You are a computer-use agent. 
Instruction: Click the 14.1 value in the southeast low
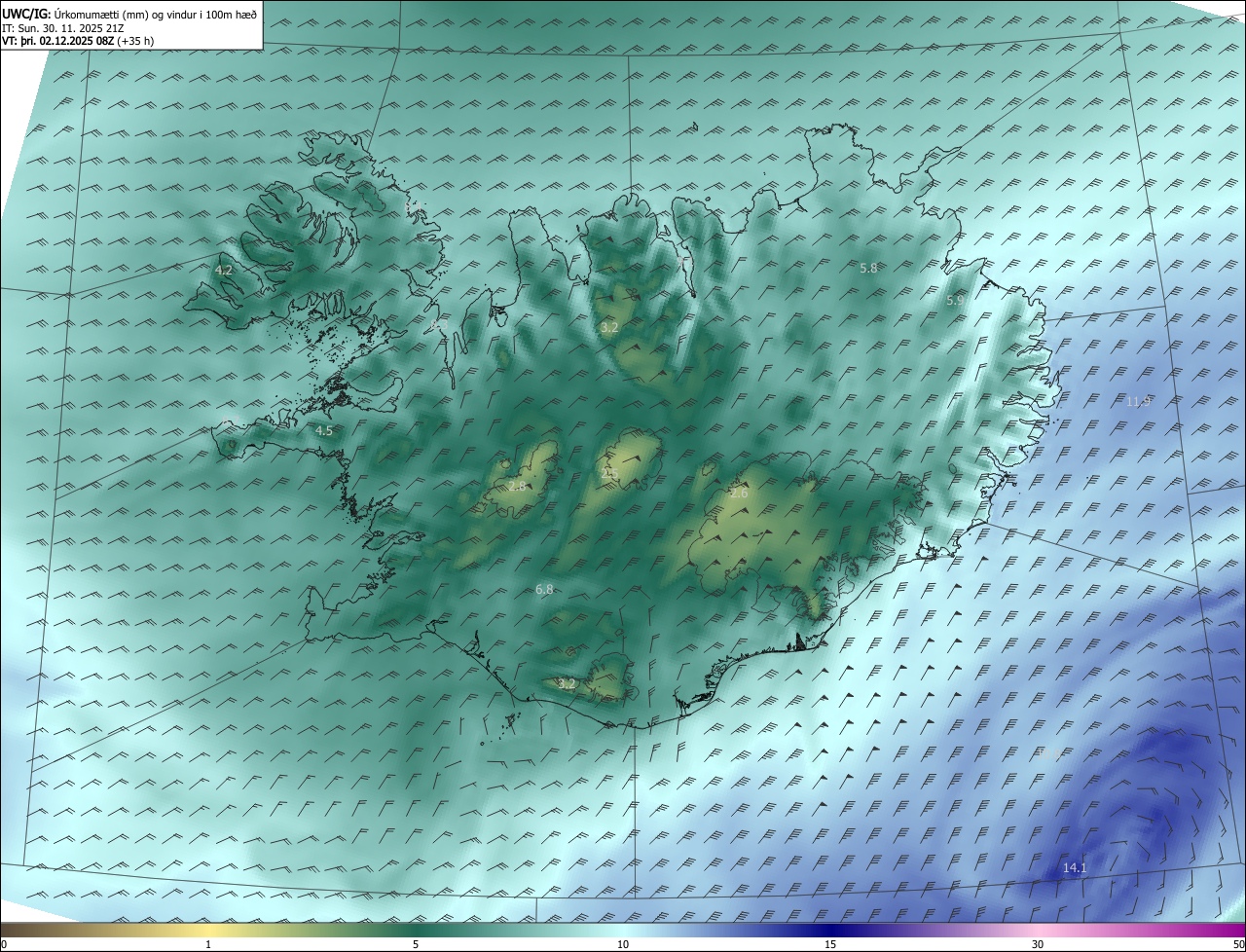1075,867
